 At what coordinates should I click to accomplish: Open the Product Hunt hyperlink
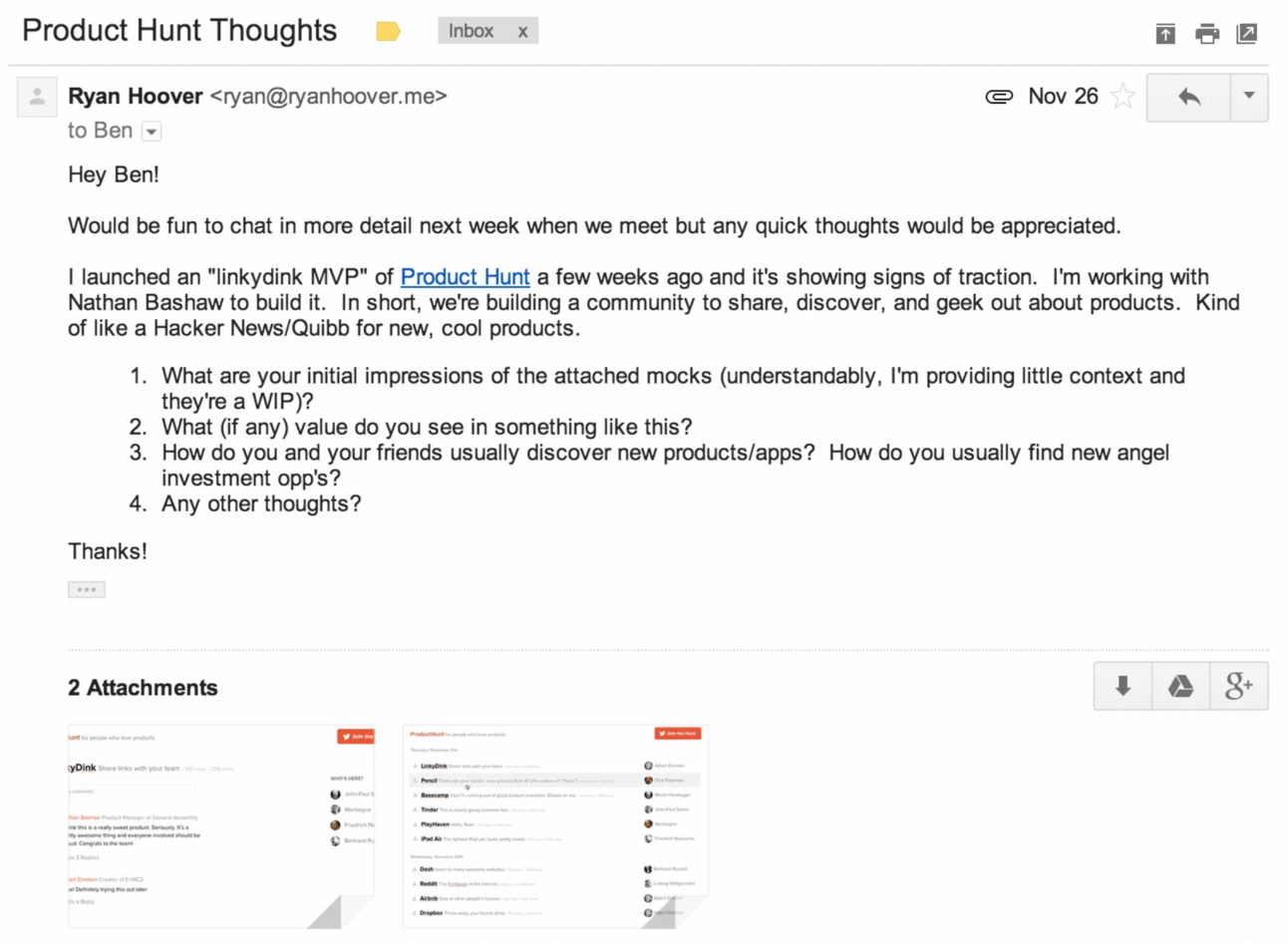click(465, 277)
